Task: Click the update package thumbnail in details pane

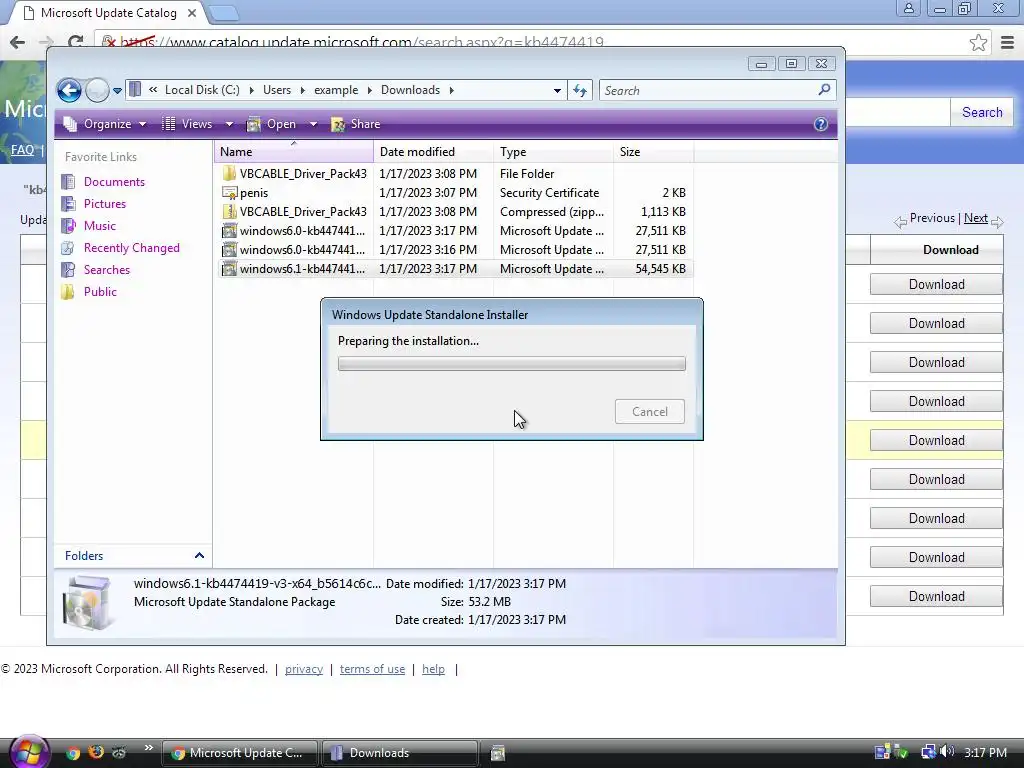Action: pos(87,602)
